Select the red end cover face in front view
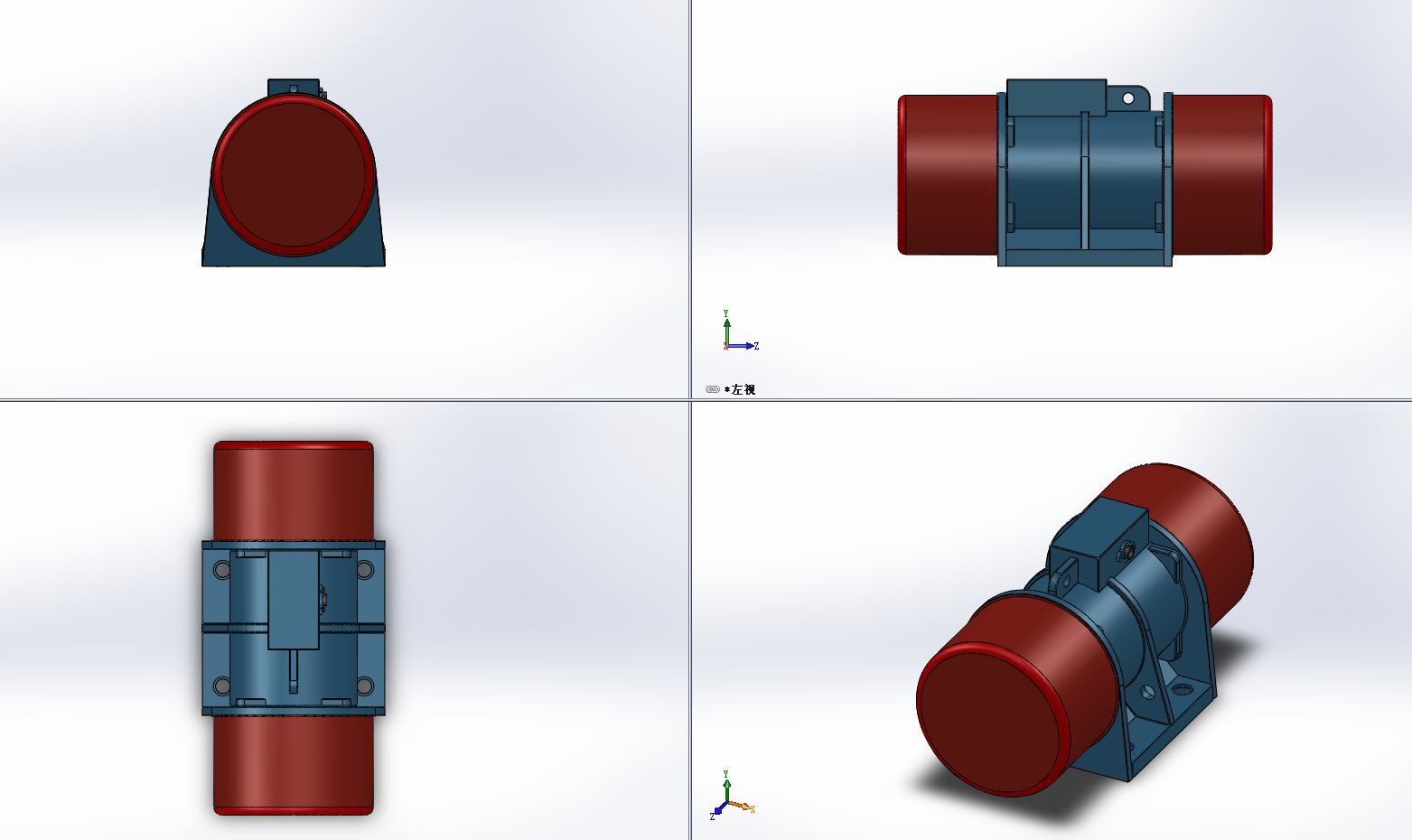Screen dimensions: 1412x840 point(294,173)
